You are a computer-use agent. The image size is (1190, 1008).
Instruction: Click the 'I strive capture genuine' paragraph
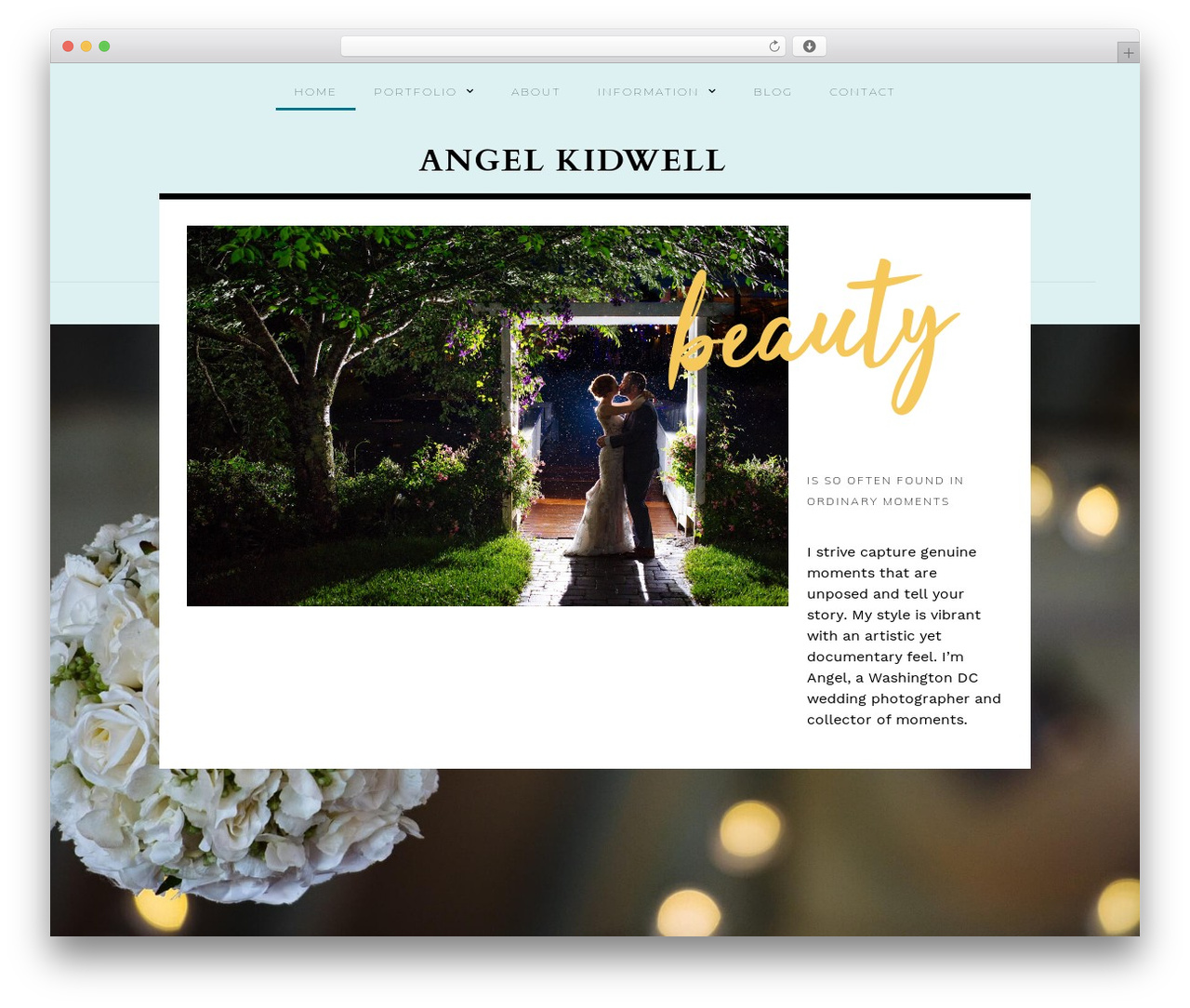904,635
